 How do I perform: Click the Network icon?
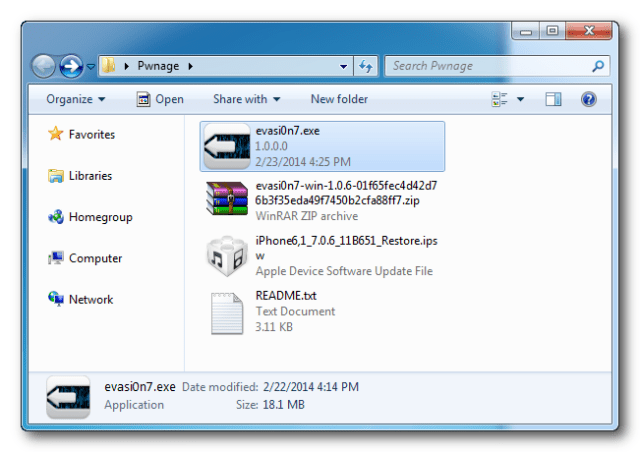pyautogui.click(x=56, y=299)
